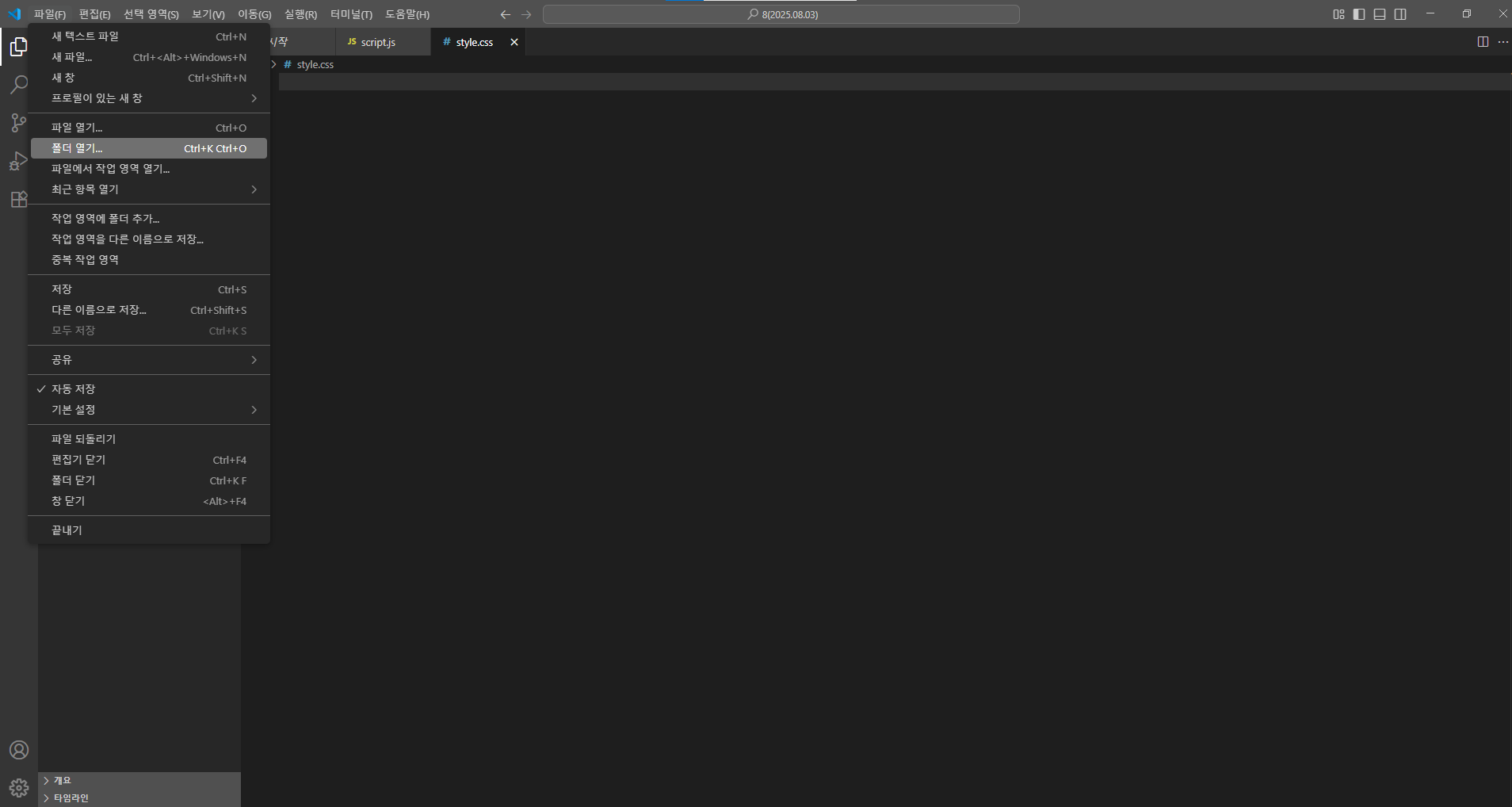Toggle the secondary side bar
The height and width of the screenshot is (807, 1512).
[x=1400, y=14]
